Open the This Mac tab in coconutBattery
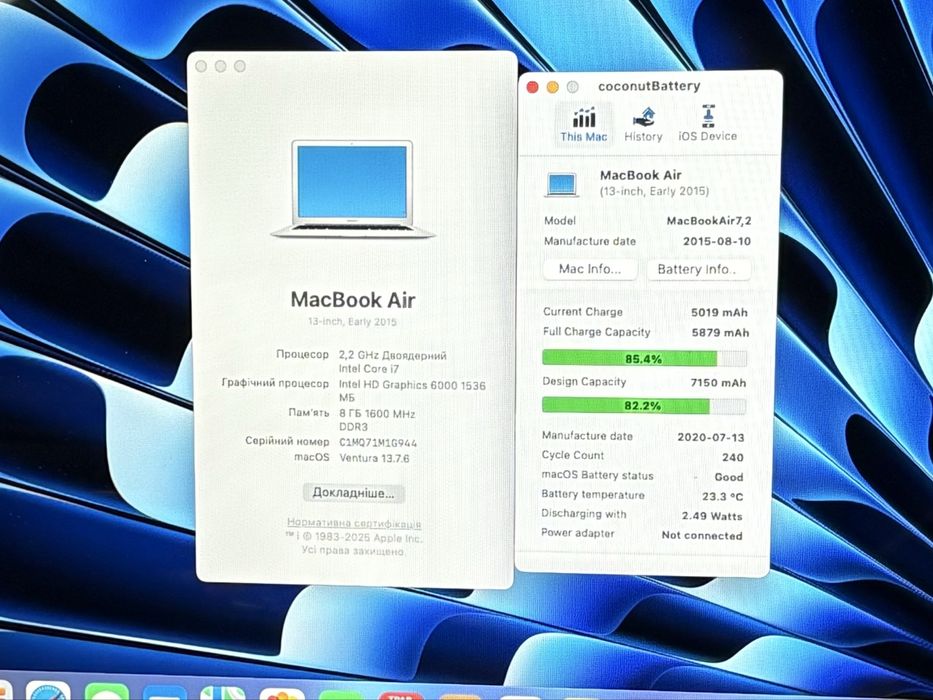 583,124
